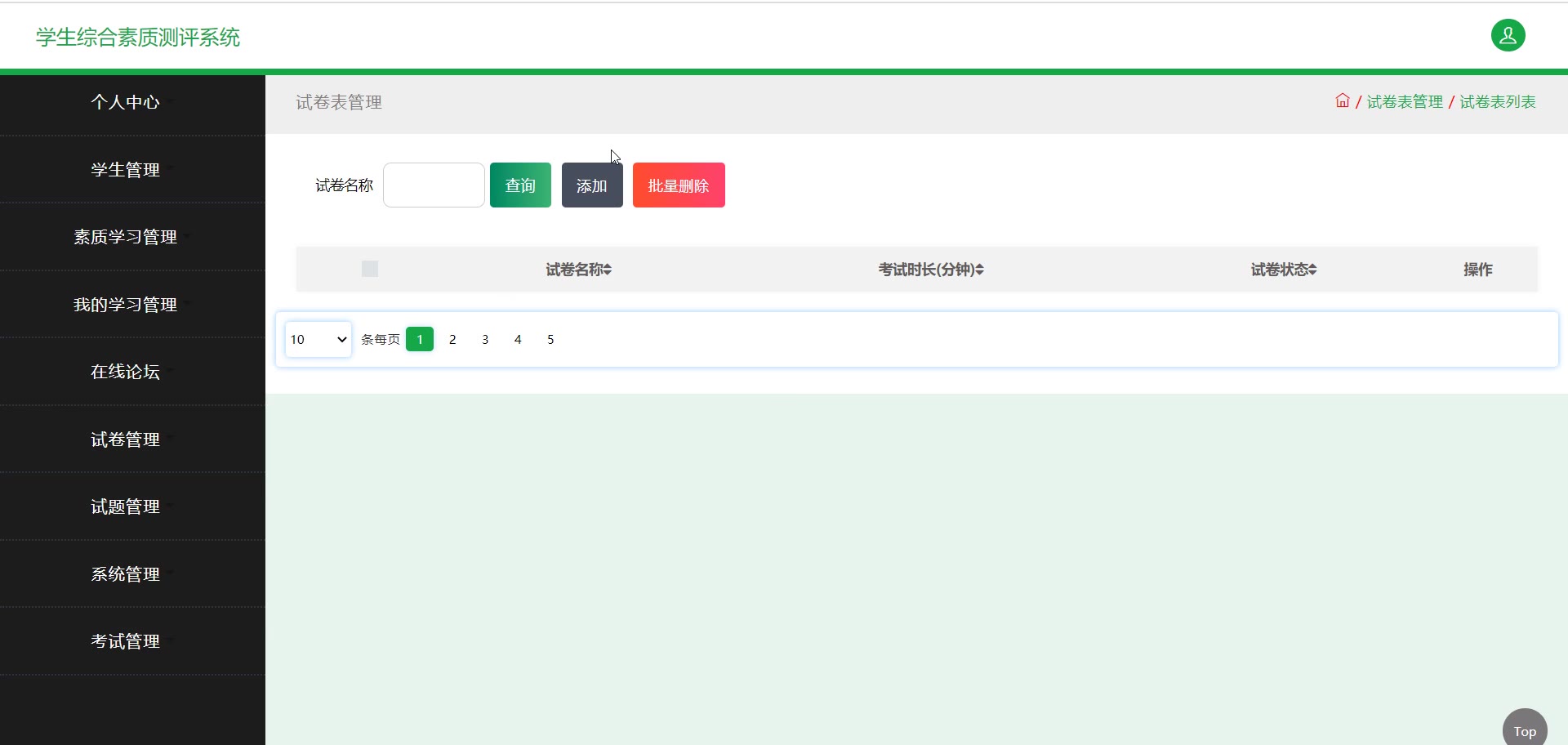Expand 素质学习管理 sidebar menu
Screen dimensions: 1568x745
coord(132,237)
